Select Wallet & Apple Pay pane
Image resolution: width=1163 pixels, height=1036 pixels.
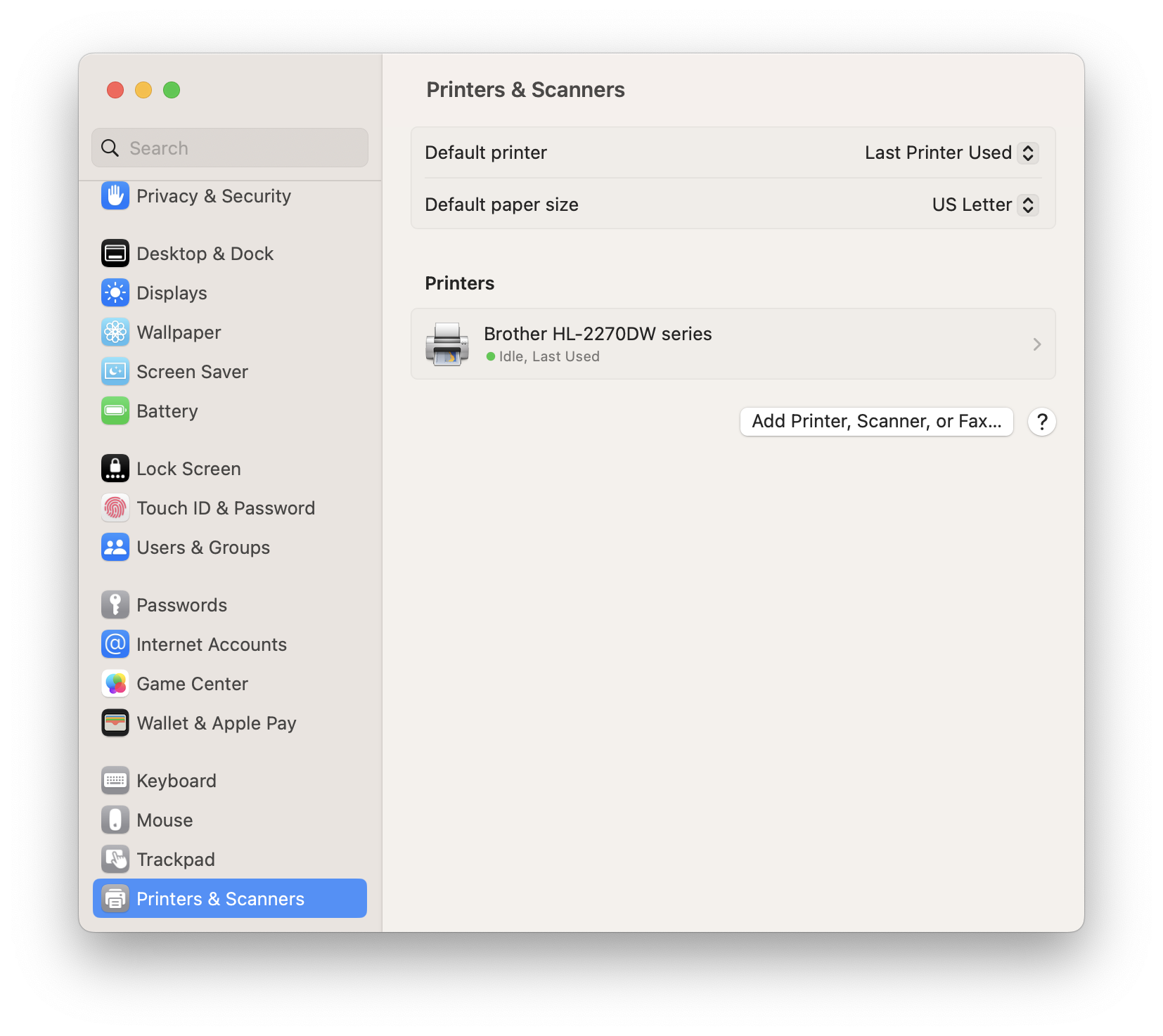point(216,723)
